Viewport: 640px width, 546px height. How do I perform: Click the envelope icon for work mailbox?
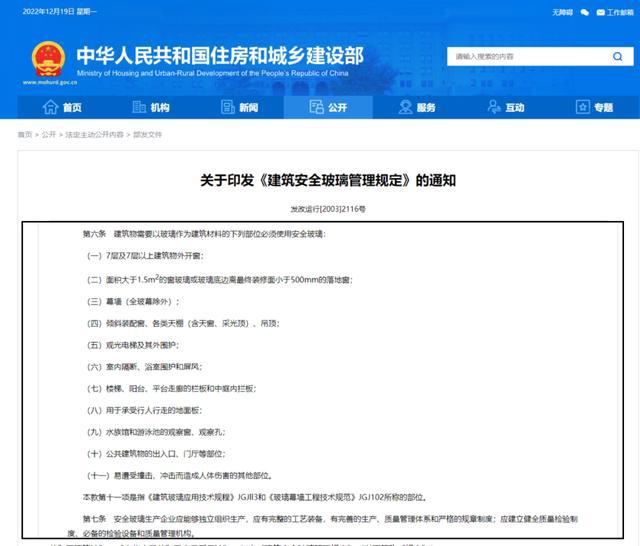[x=600, y=13]
